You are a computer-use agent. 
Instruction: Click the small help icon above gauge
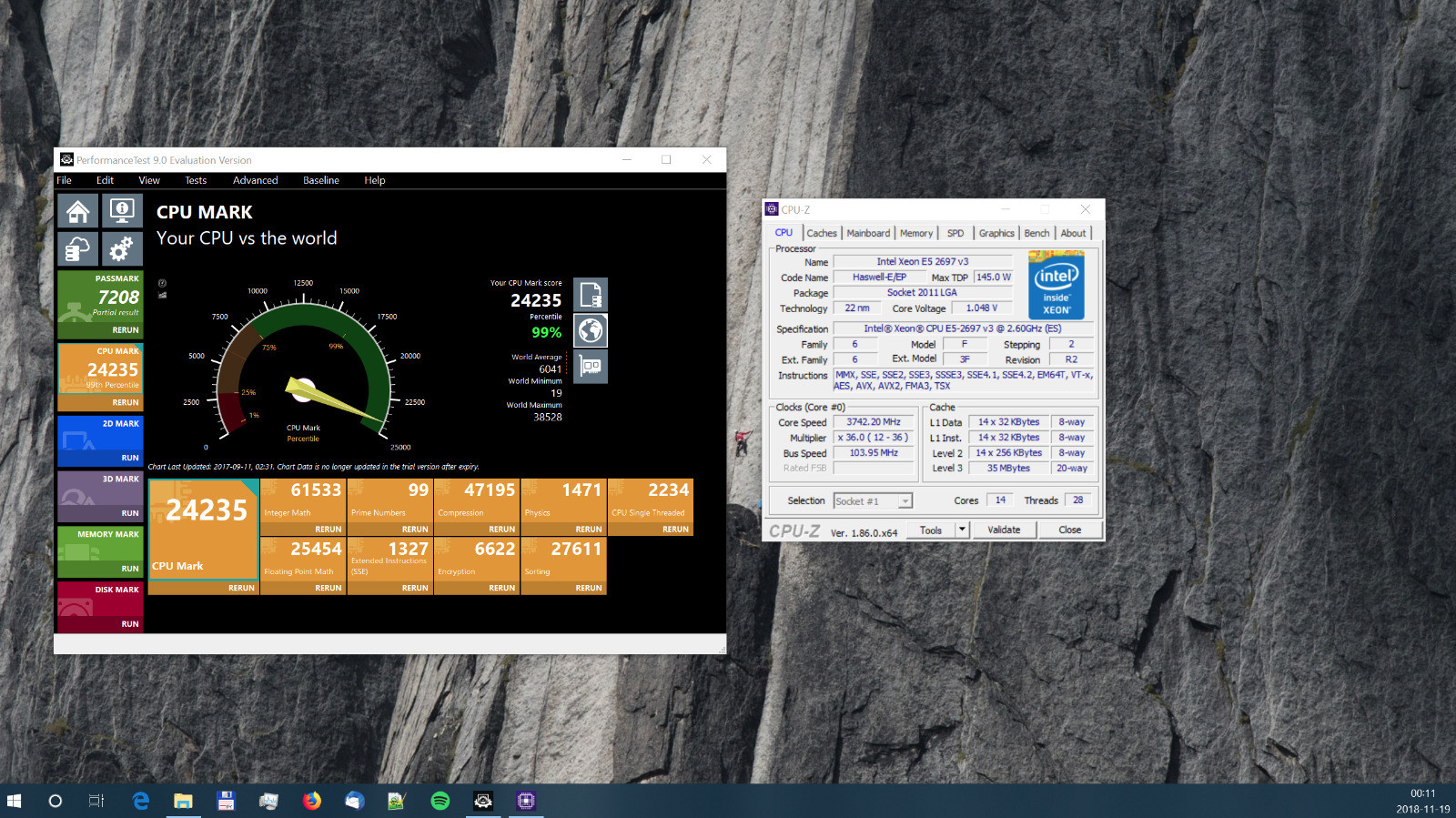pos(163,283)
